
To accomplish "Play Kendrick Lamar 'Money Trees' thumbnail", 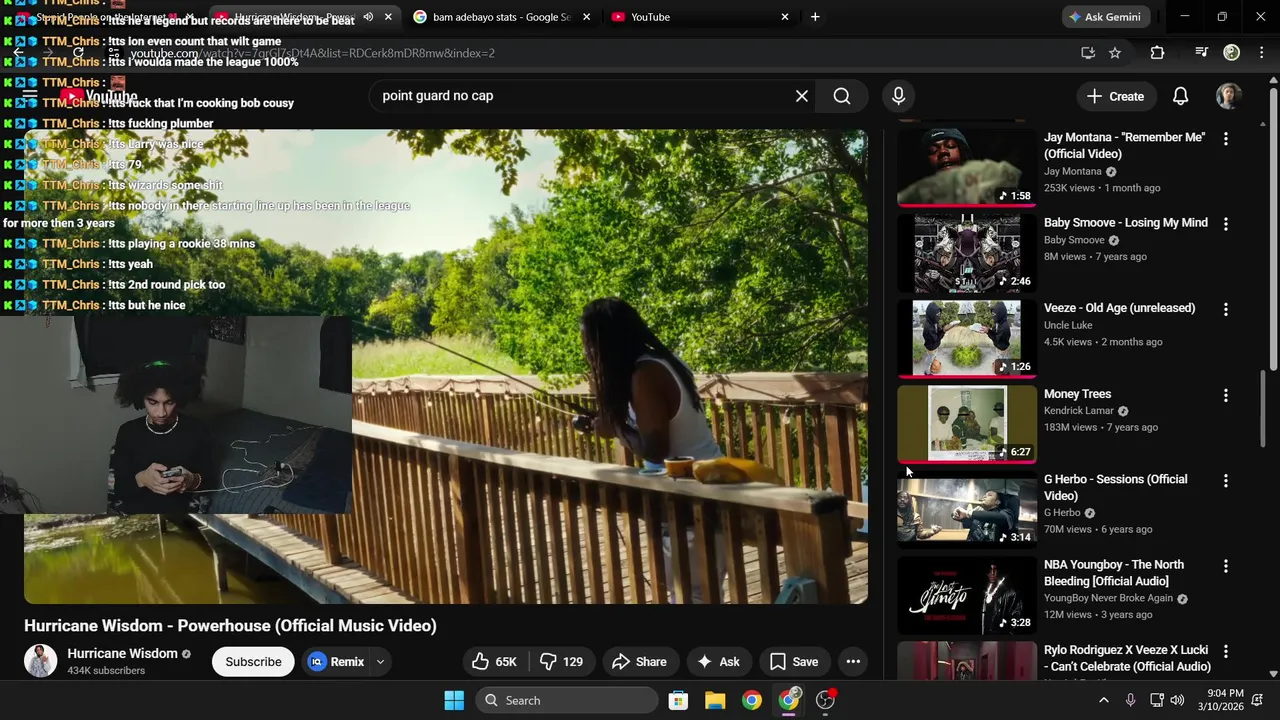I will pos(967,423).
